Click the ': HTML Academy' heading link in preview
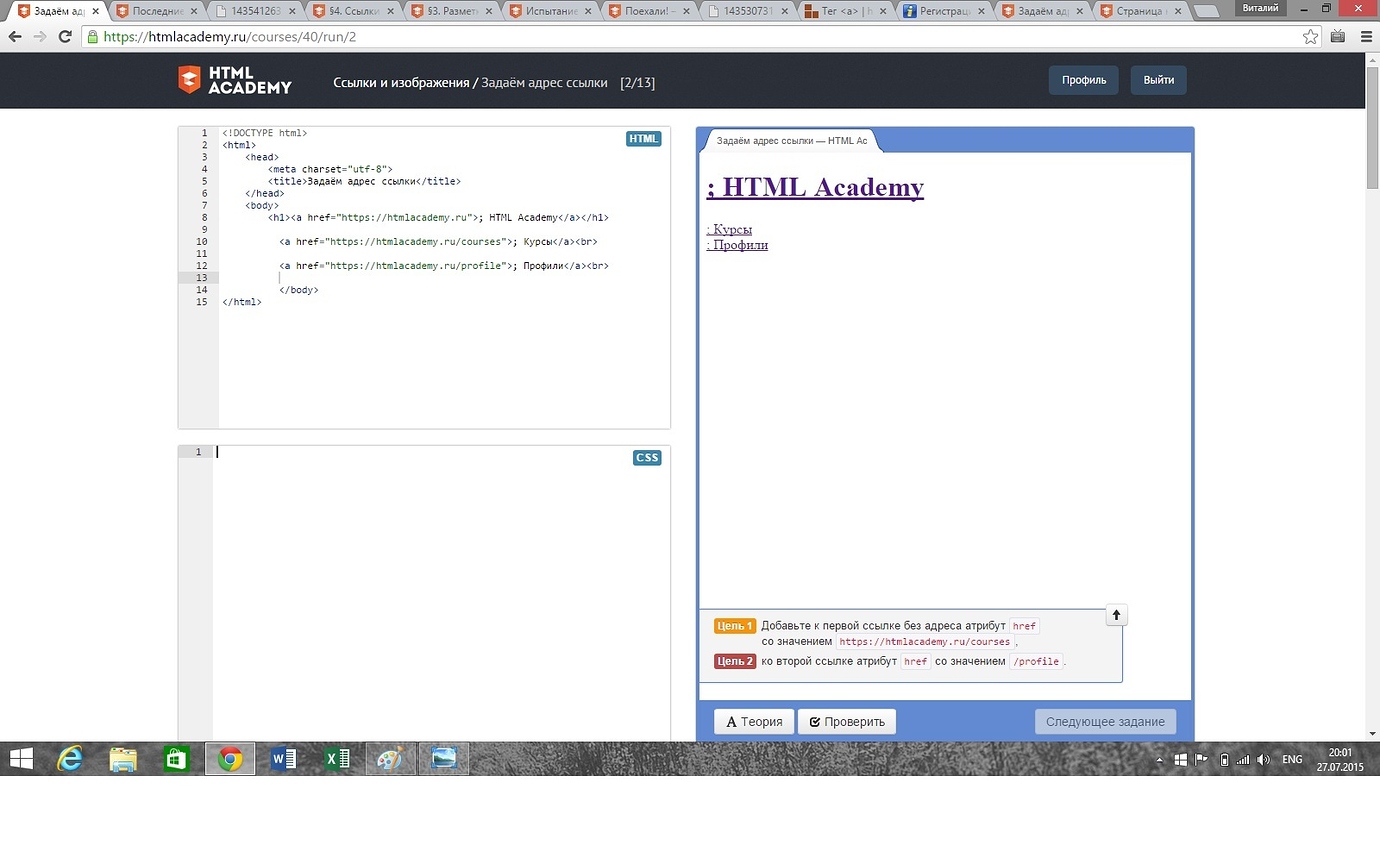This screenshot has width=1380, height=844. coord(815,187)
